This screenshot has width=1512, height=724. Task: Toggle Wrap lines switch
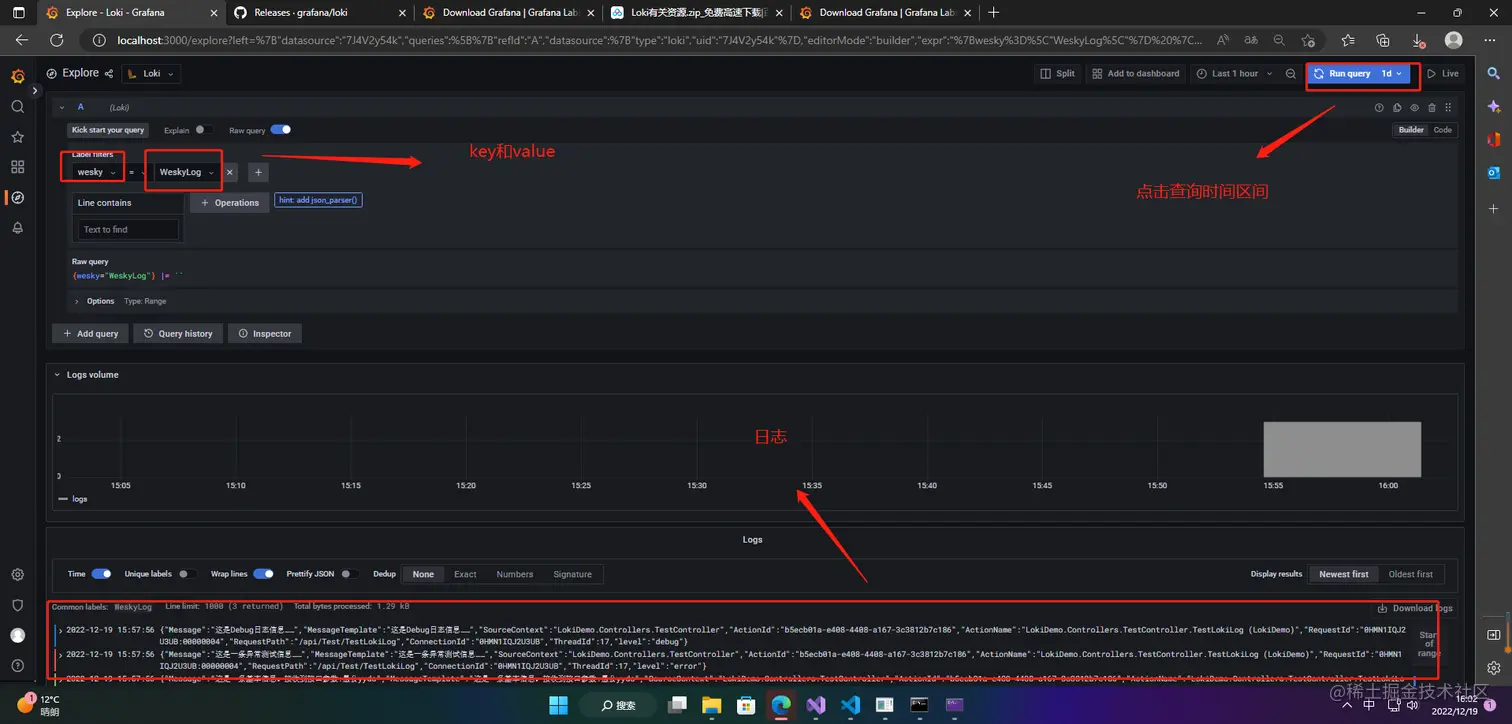[263, 574]
